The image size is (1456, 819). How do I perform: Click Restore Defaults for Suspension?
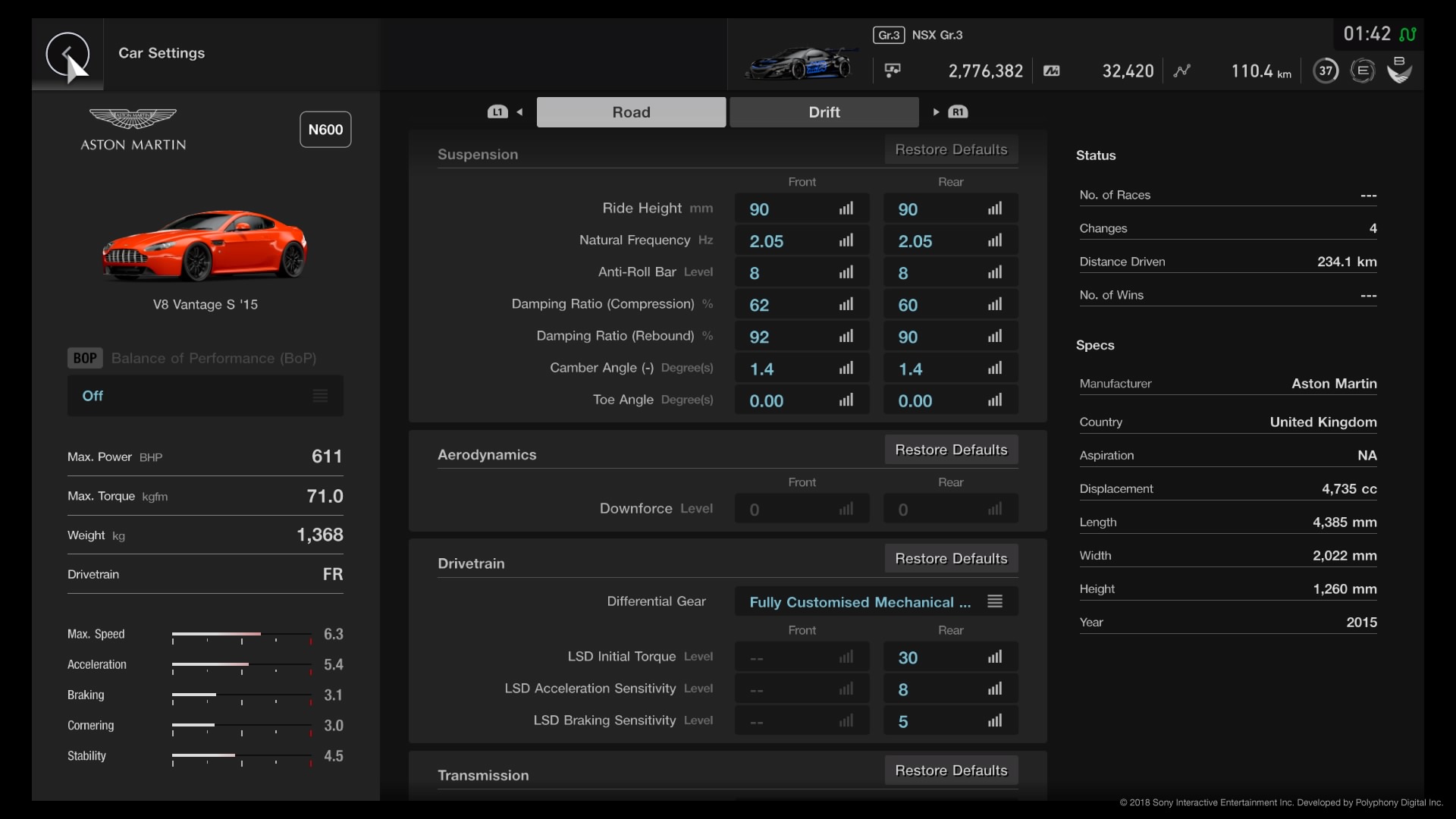pyautogui.click(x=950, y=149)
